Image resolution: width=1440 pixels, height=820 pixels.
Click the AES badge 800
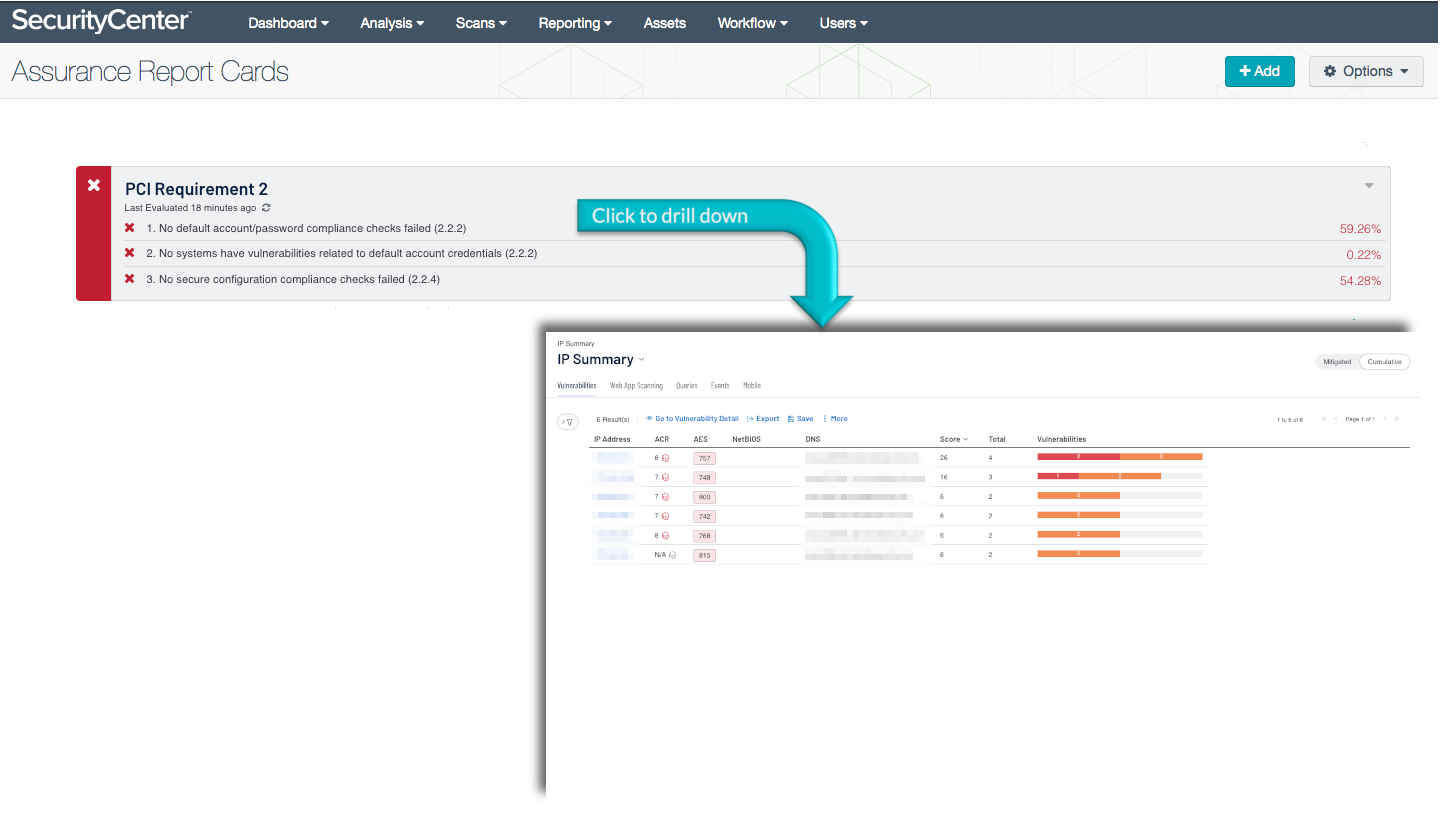(x=705, y=497)
